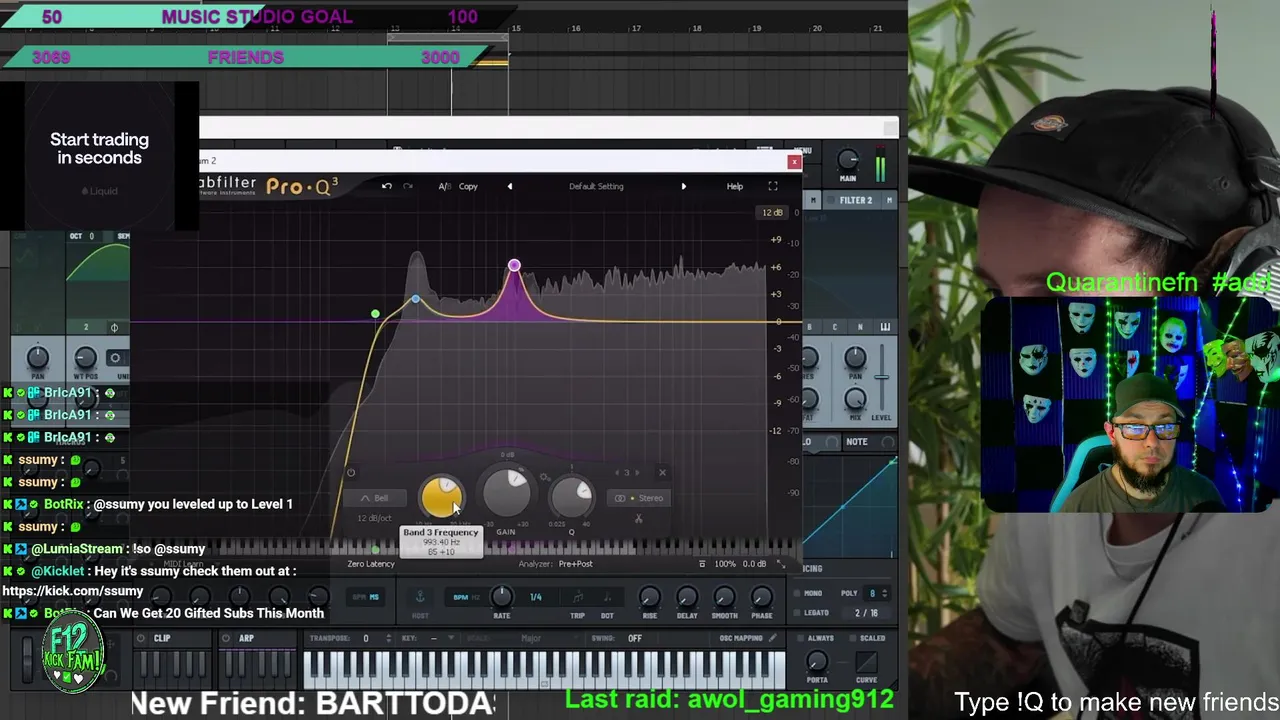The height and width of the screenshot is (720, 1280).
Task: Go to the previous preset
Action: click(x=509, y=186)
